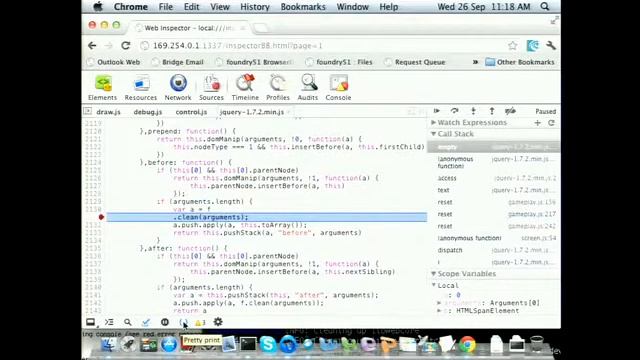Remove breakpoint on highlighted clean(arguments) line

point(102,217)
